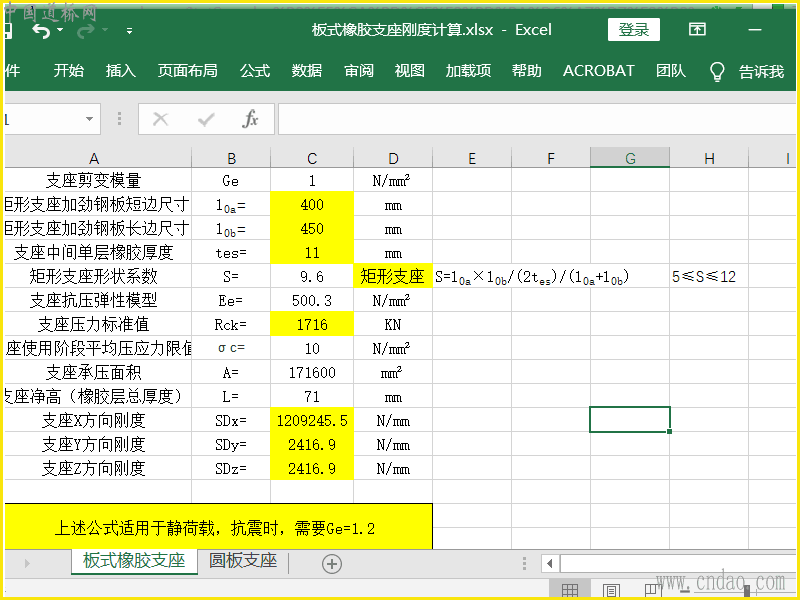Switch to 页面布局 ribbon tab
The height and width of the screenshot is (600, 800).
187,70
